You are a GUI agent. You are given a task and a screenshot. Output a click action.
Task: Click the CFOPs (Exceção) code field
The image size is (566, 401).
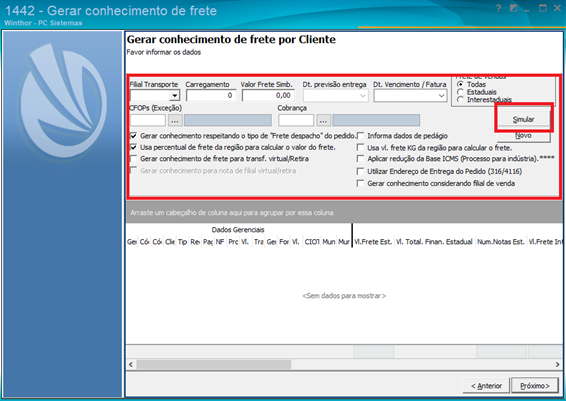148,121
